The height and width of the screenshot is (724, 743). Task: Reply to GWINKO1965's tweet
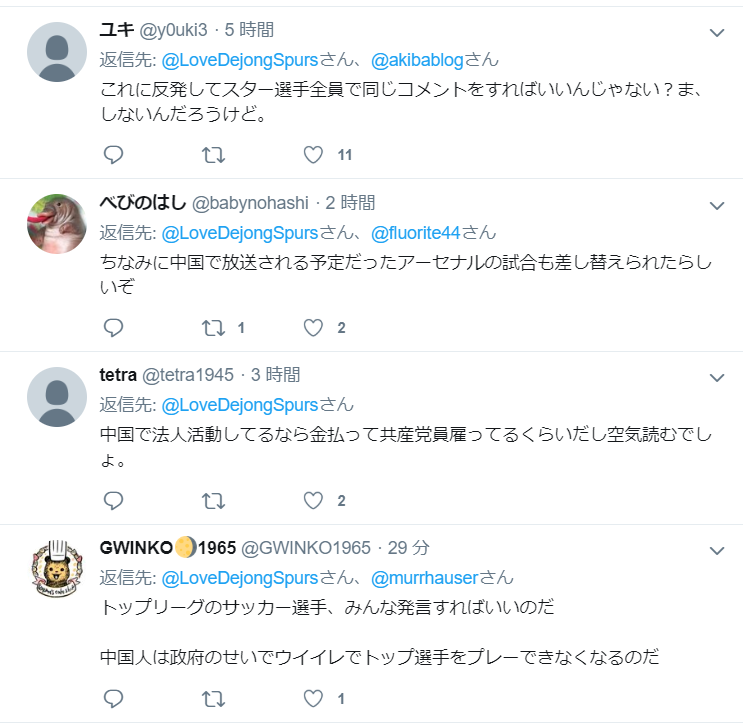113,699
